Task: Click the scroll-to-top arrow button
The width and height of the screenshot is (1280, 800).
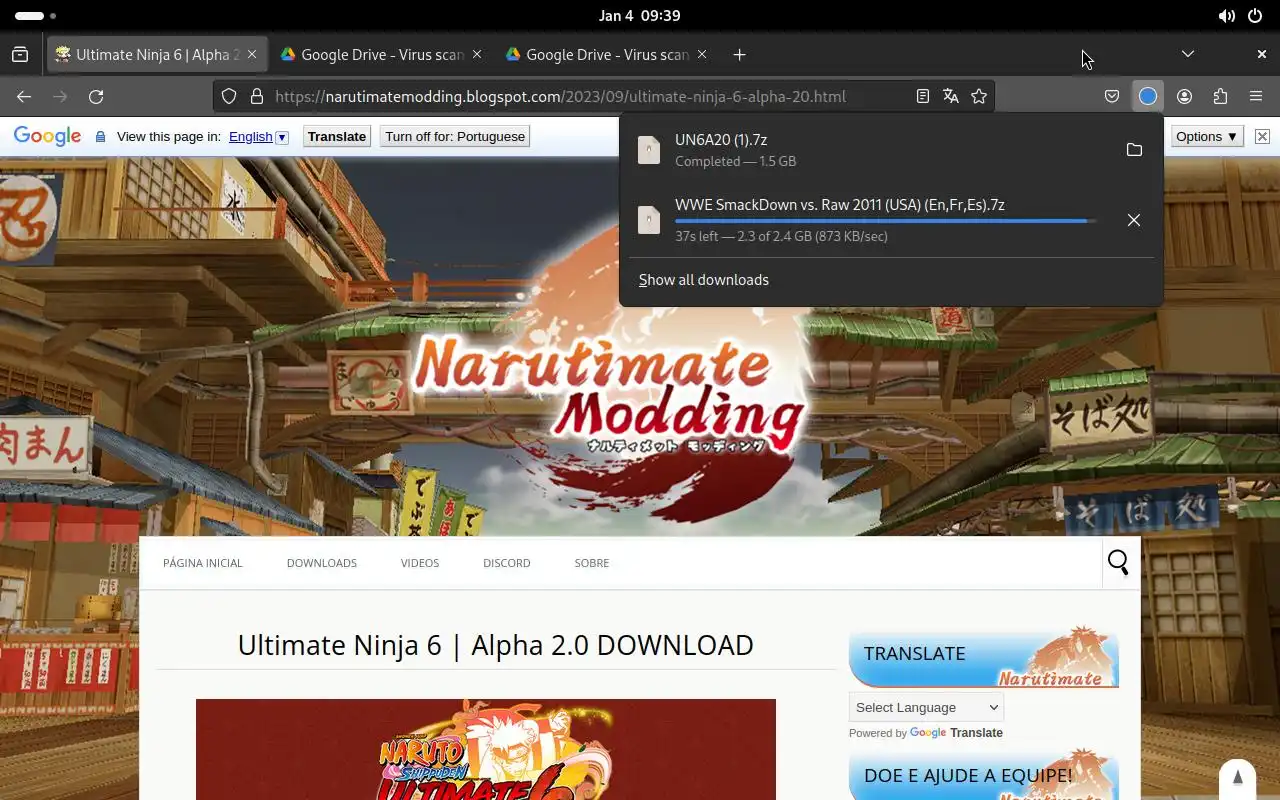Action: [x=1237, y=779]
